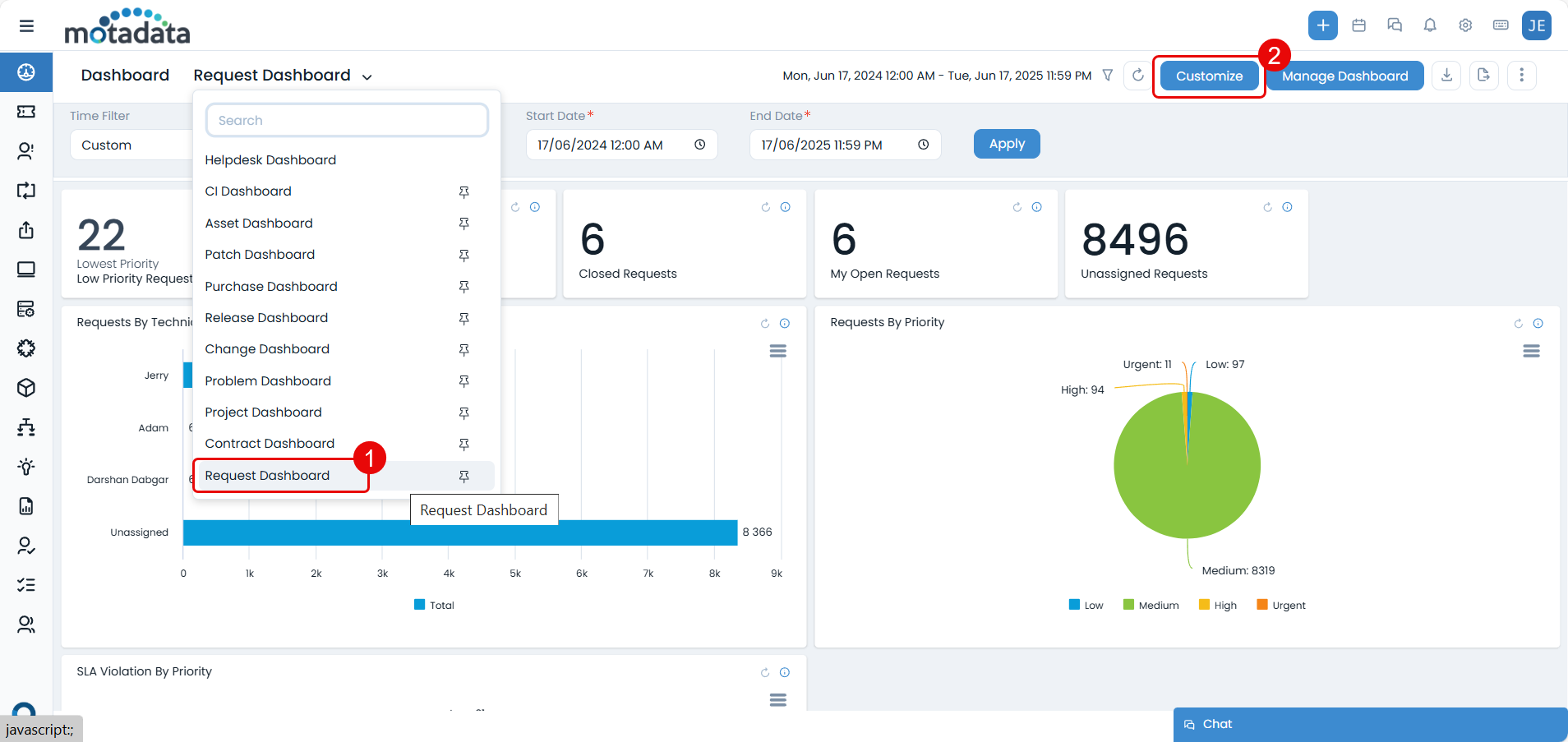1568x742 pixels.
Task: Click the Customize button
Action: point(1209,76)
